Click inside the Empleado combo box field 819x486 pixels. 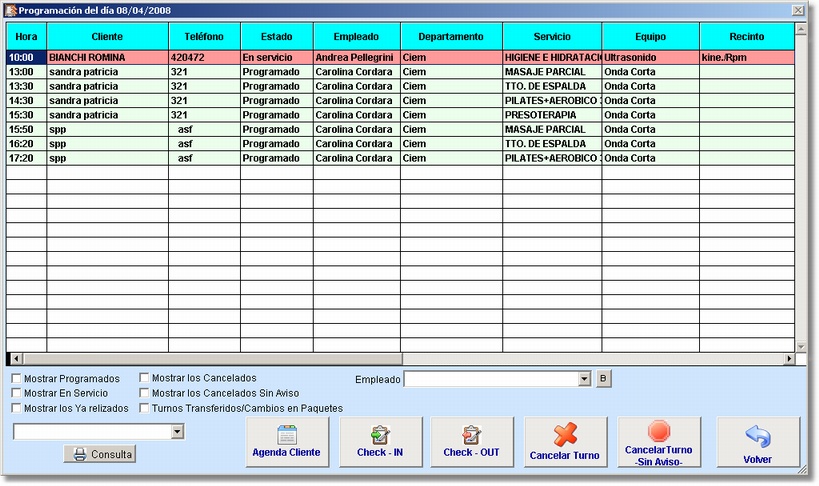click(492, 379)
